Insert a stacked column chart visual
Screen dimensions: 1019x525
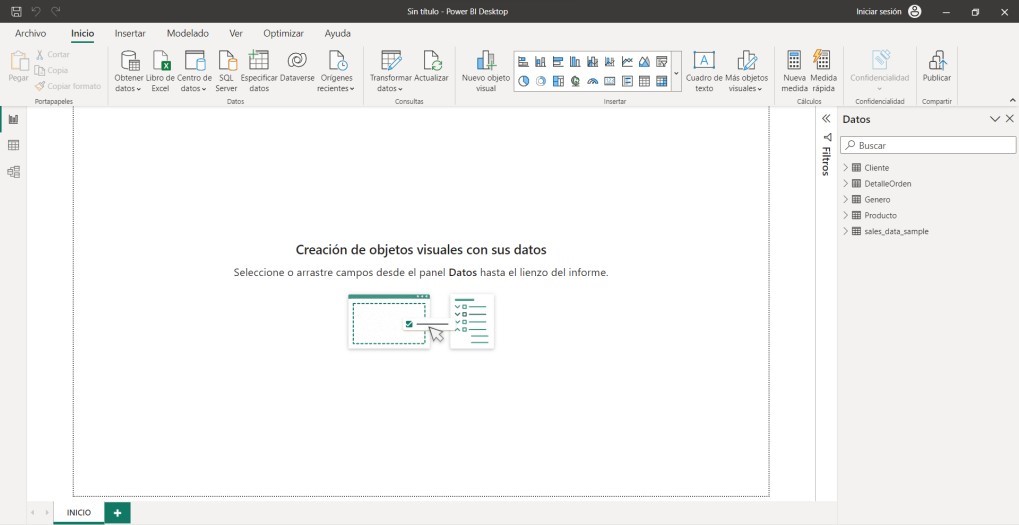pos(540,62)
